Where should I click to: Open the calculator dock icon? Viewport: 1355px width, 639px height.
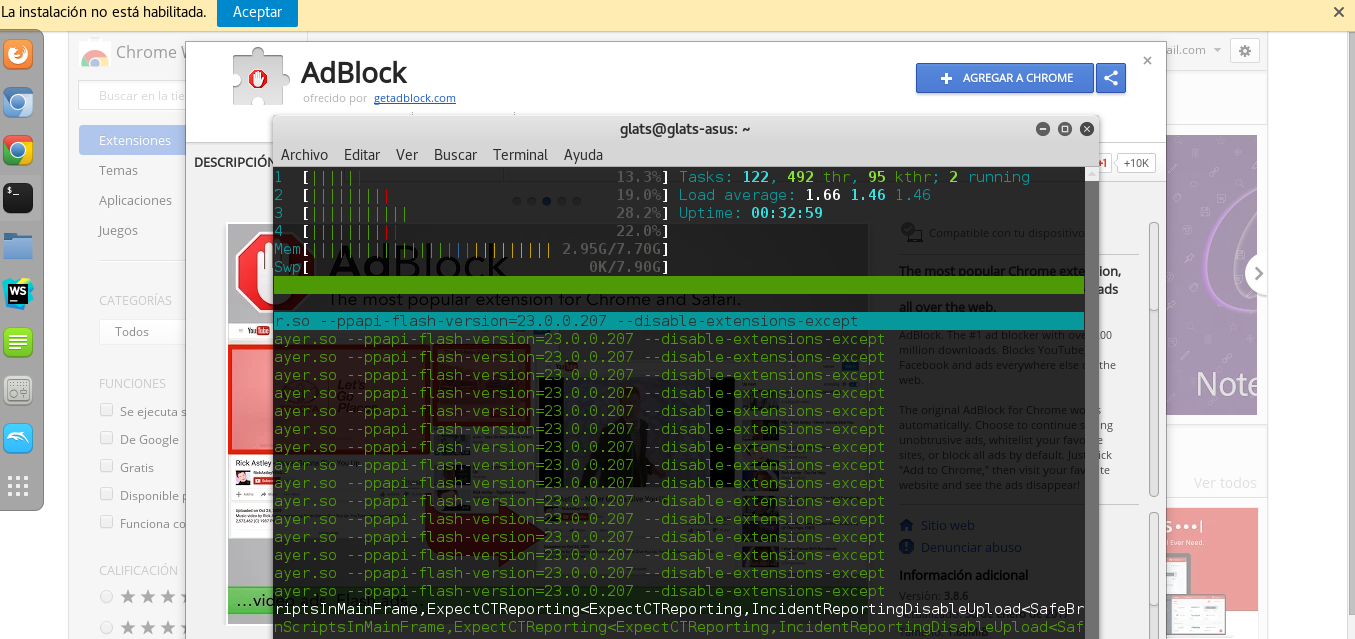click(18, 390)
